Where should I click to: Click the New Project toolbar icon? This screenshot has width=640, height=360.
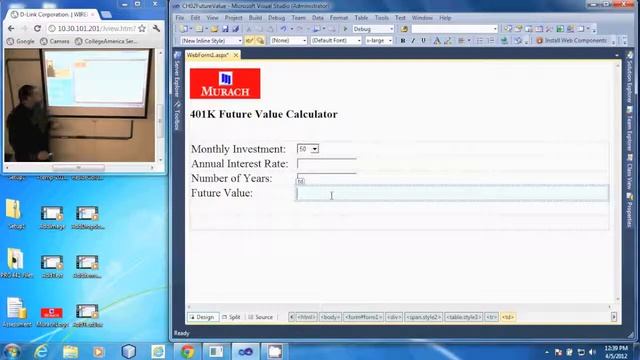coord(184,29)
